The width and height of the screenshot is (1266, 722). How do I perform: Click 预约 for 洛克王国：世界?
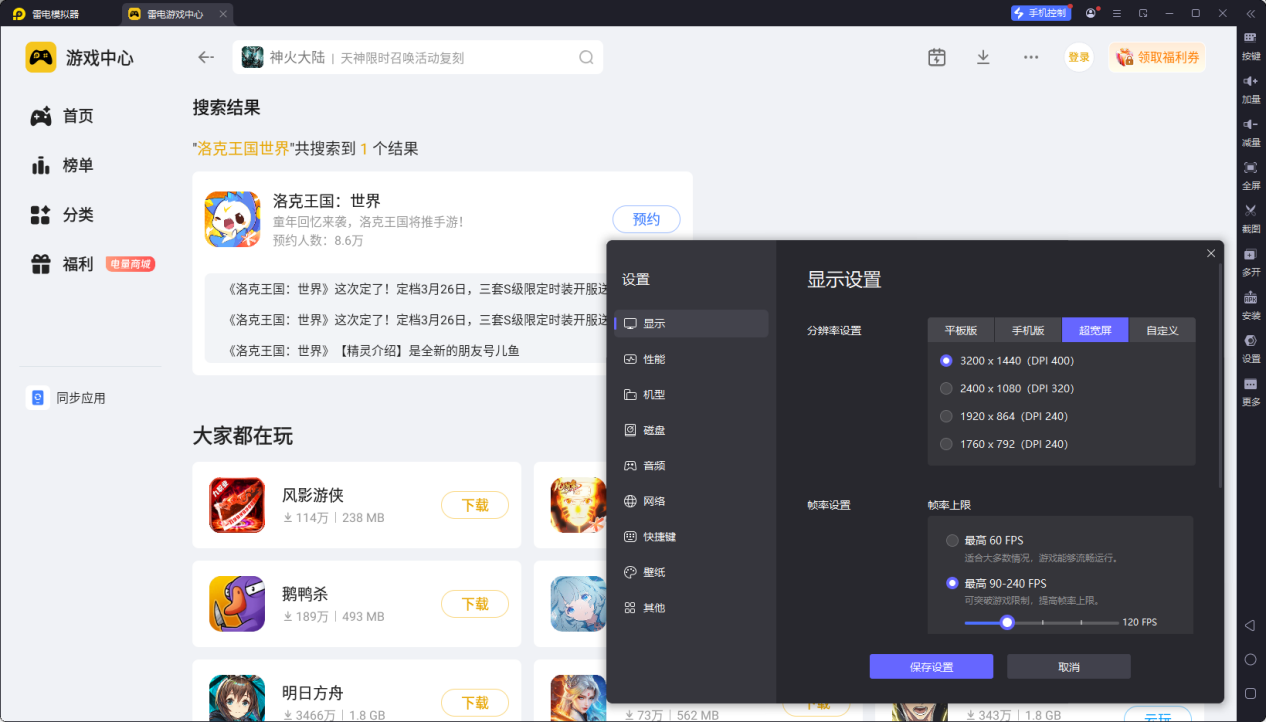point(646,218)
